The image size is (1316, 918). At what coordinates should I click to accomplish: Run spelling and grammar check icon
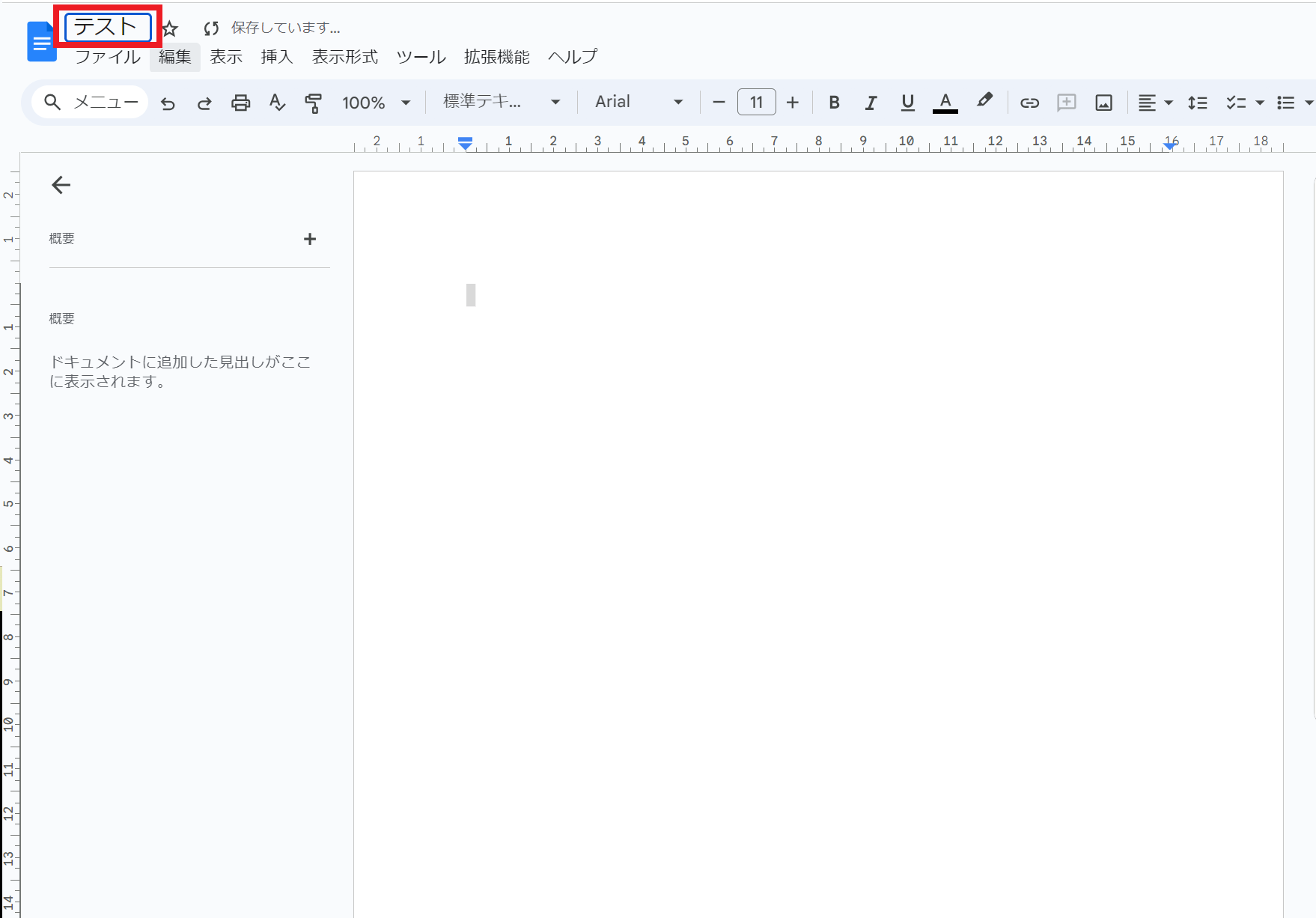[x=277, y=103]
